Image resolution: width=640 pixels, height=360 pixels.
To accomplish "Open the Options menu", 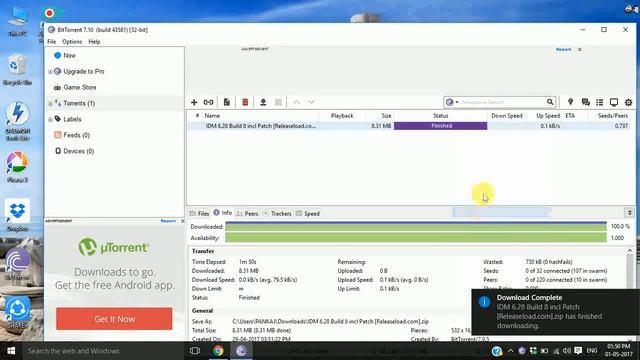I will tap(72, 42).
